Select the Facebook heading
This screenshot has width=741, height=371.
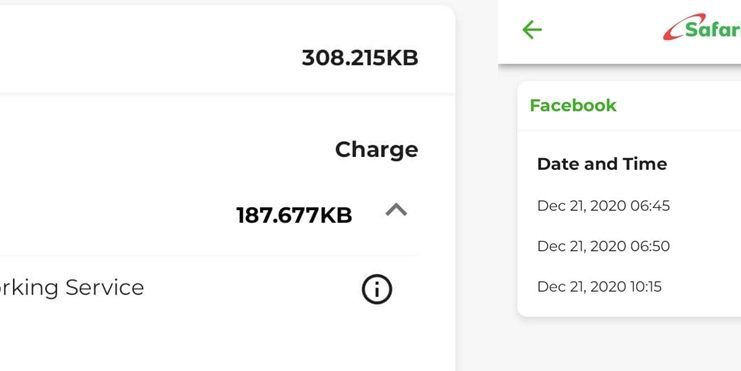(573, 105)
